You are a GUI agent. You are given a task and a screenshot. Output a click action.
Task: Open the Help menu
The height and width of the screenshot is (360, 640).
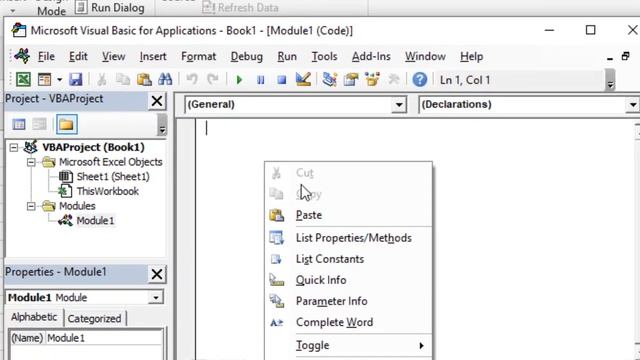(471, 56)
